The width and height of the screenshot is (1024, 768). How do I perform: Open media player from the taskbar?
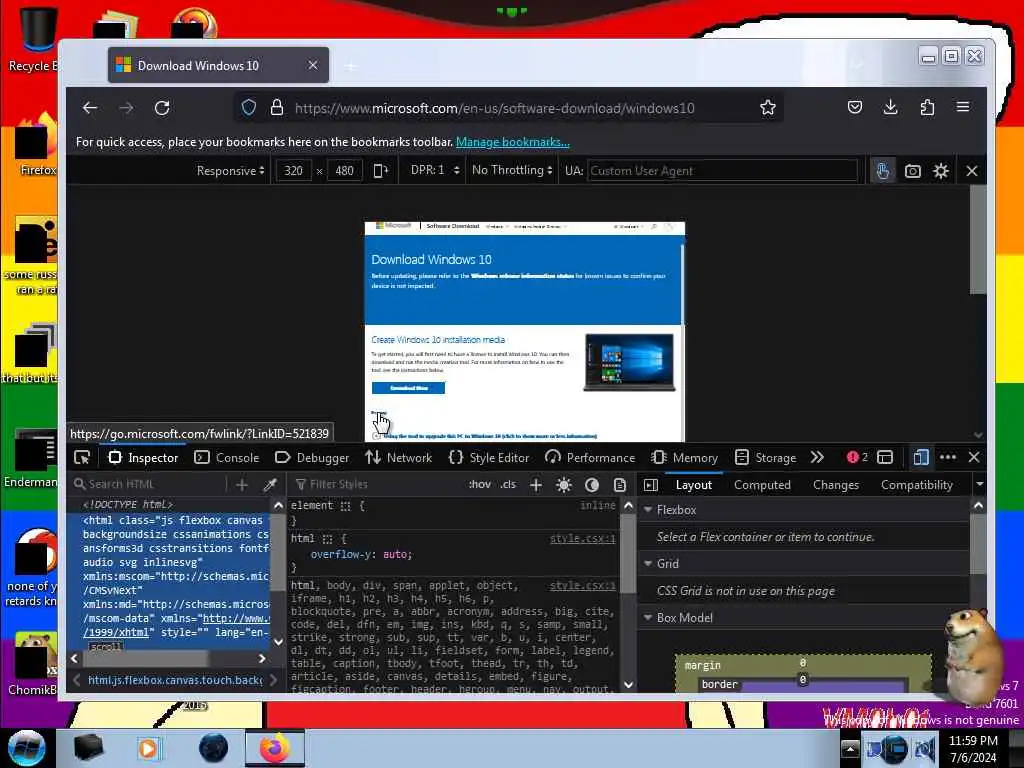point(148,748)
